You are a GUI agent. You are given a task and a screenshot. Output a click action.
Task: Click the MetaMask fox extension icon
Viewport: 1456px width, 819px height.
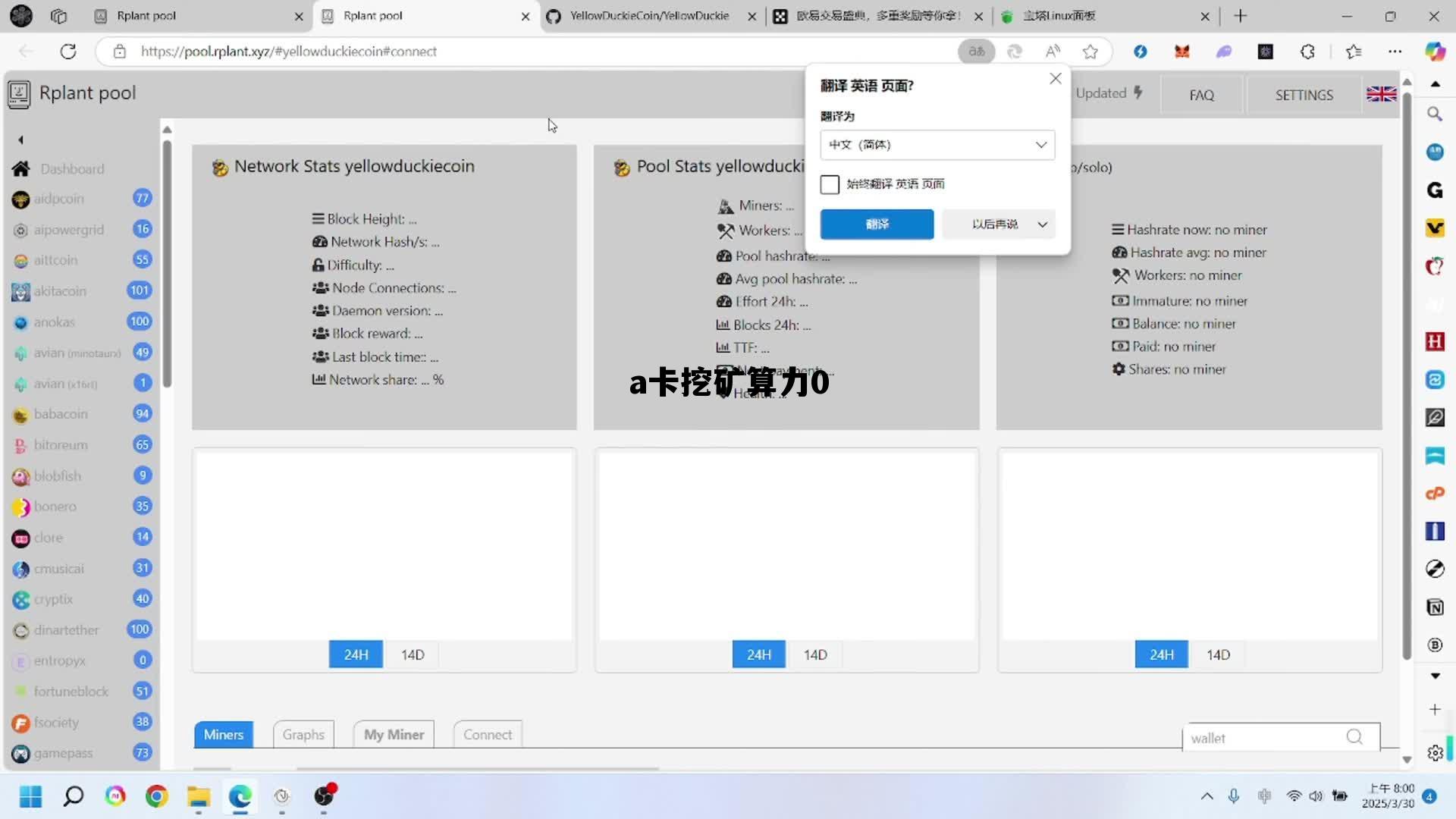pos(1181,52)
